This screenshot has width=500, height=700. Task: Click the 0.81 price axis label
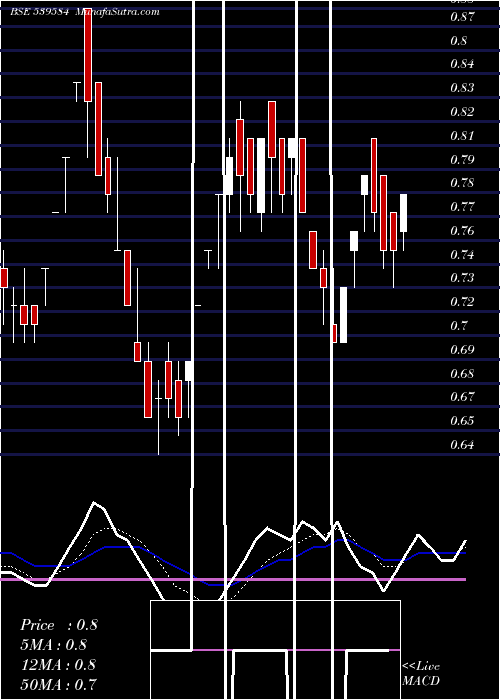(462, 135)
